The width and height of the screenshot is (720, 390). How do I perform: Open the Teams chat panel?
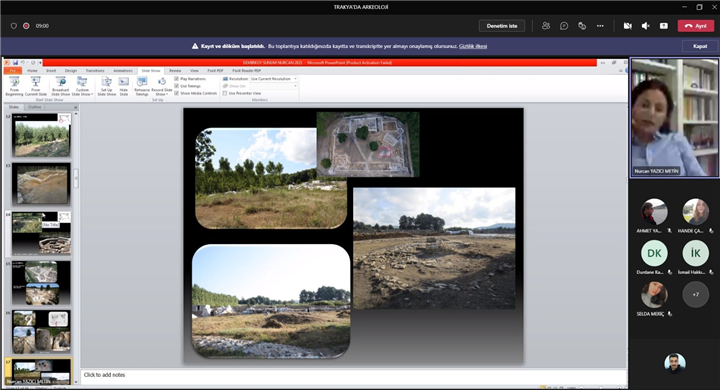click(564, 26)
